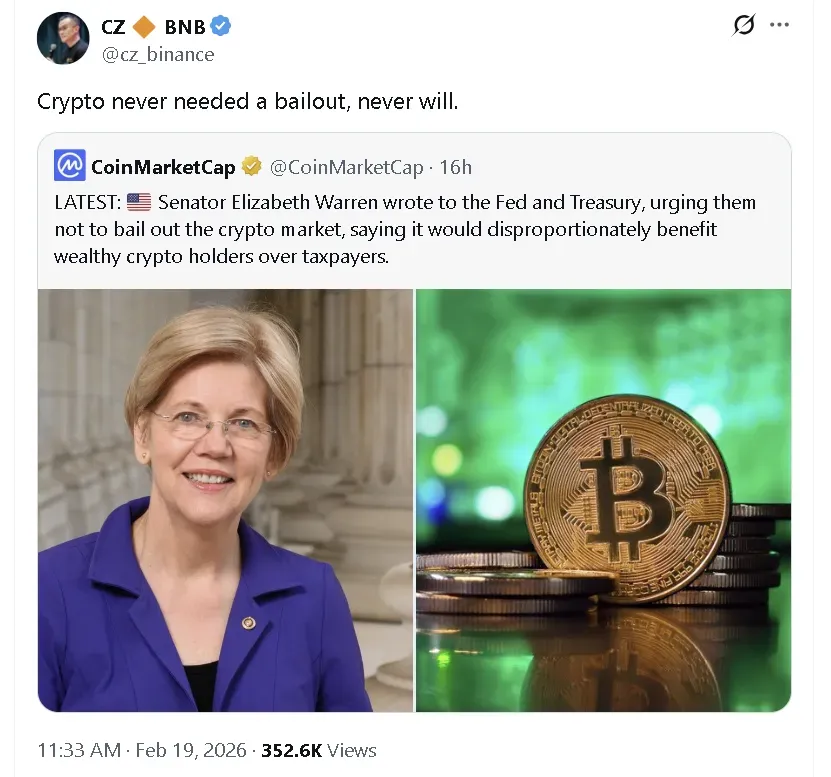Open the gold Bitcoin coin image

(604, 500)
